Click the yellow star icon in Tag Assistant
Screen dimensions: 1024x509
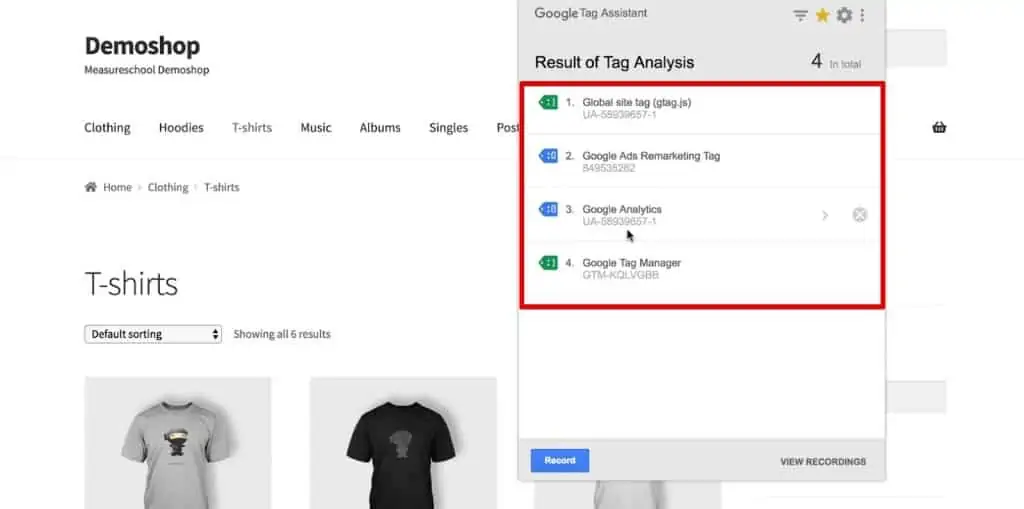click(x=822, y=15)
